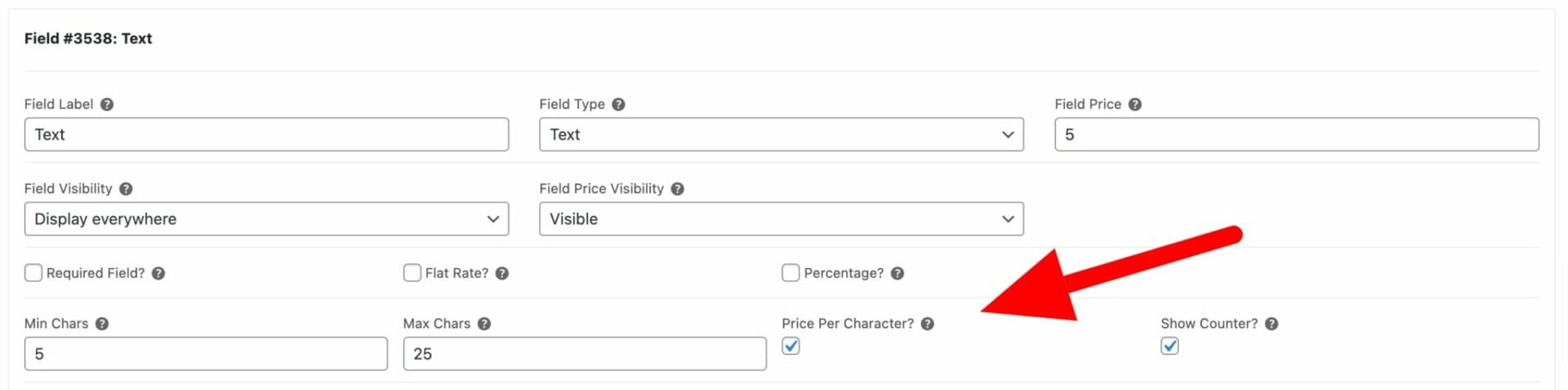1568x390 pixels.
Task: Enable the Required Field checkbox
Action: coord(33,272)
